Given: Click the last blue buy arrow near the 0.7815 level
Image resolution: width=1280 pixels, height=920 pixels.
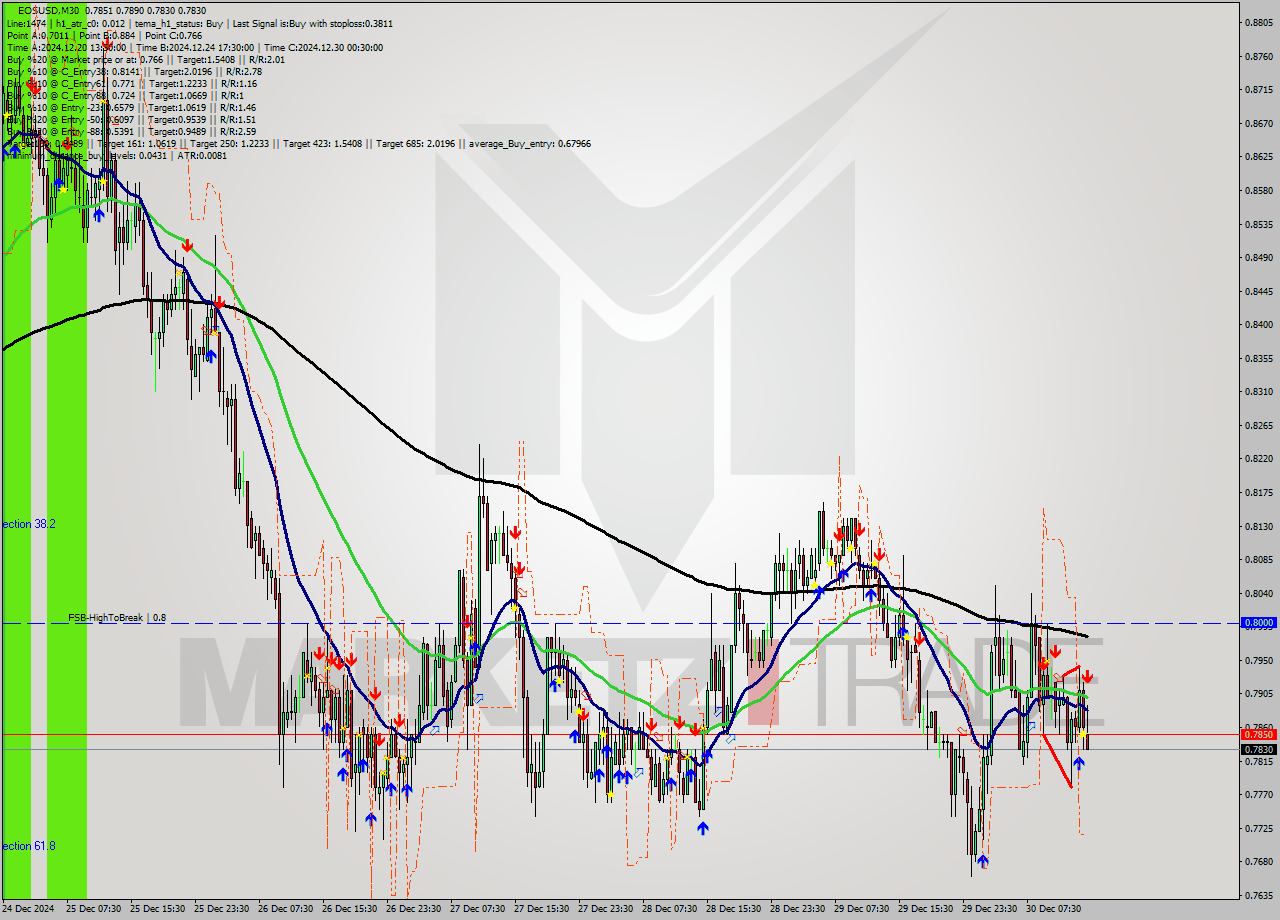Looking at the screenshot, I should 1078,763.
